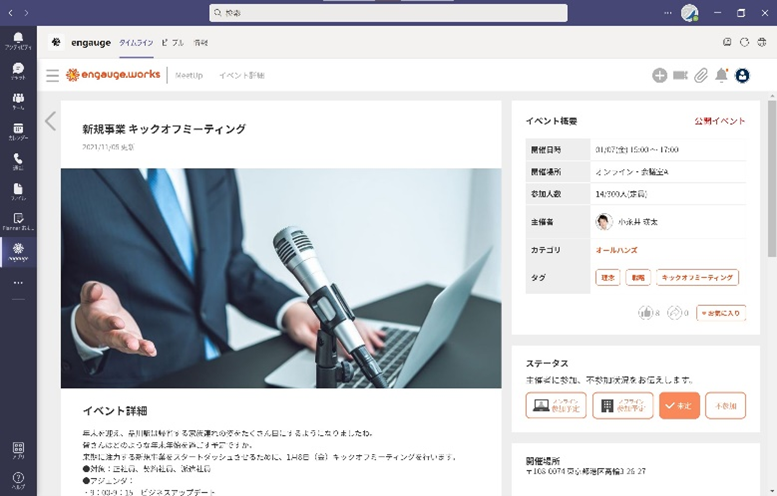Switch to the second engauge tab

point(172,43)
